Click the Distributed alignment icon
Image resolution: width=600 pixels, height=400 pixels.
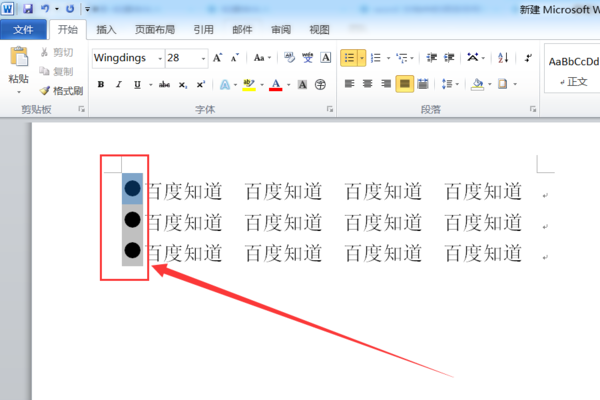[423, 83]
